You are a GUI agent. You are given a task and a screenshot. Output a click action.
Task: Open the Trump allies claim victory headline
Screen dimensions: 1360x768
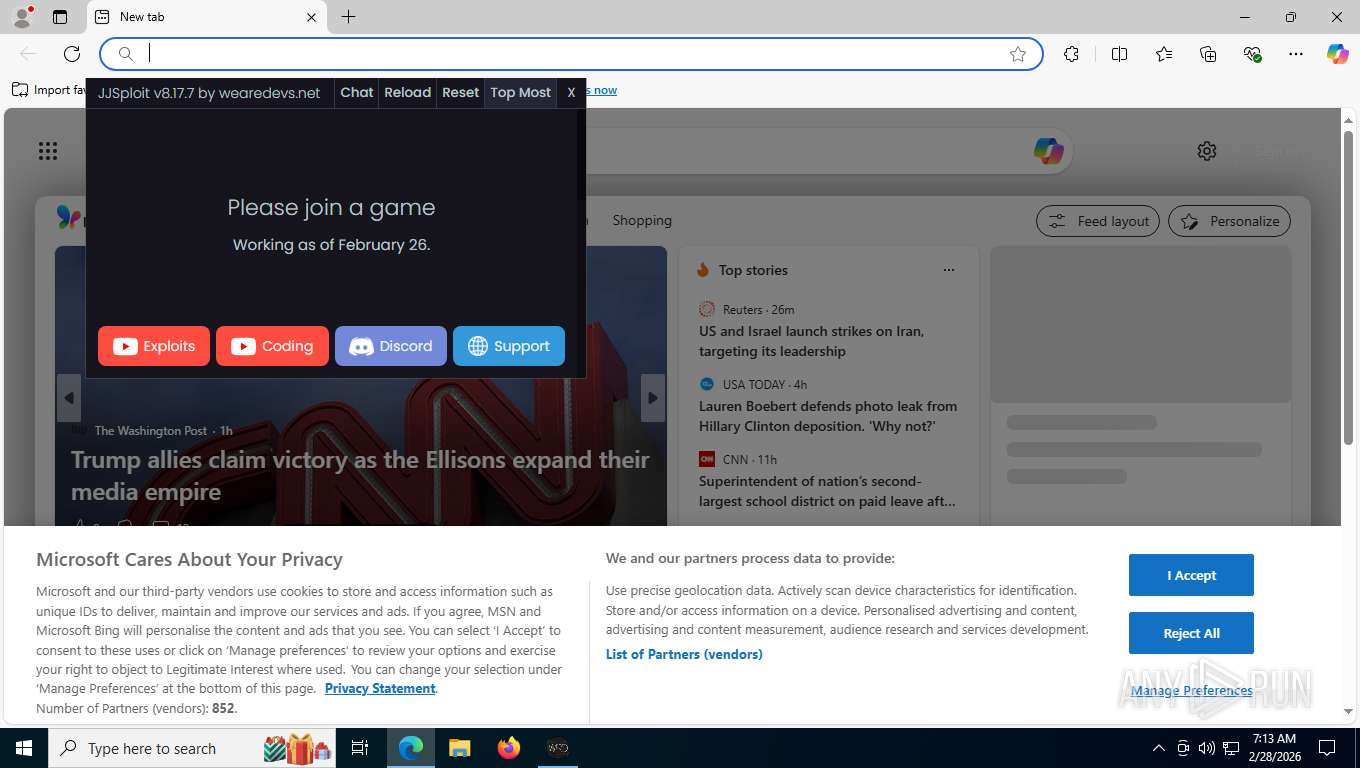[x=360, y=475]
